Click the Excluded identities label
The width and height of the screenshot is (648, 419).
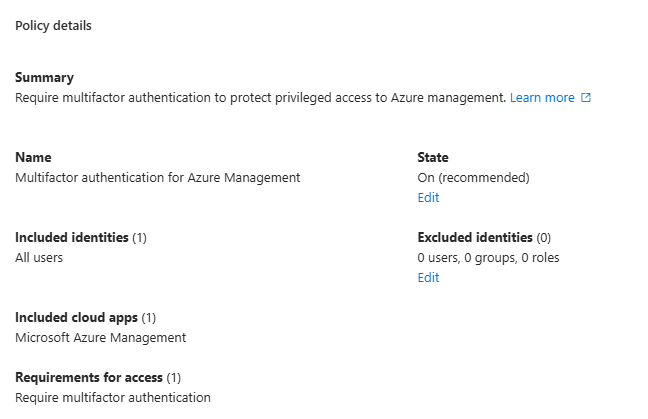tap(475, 238)
